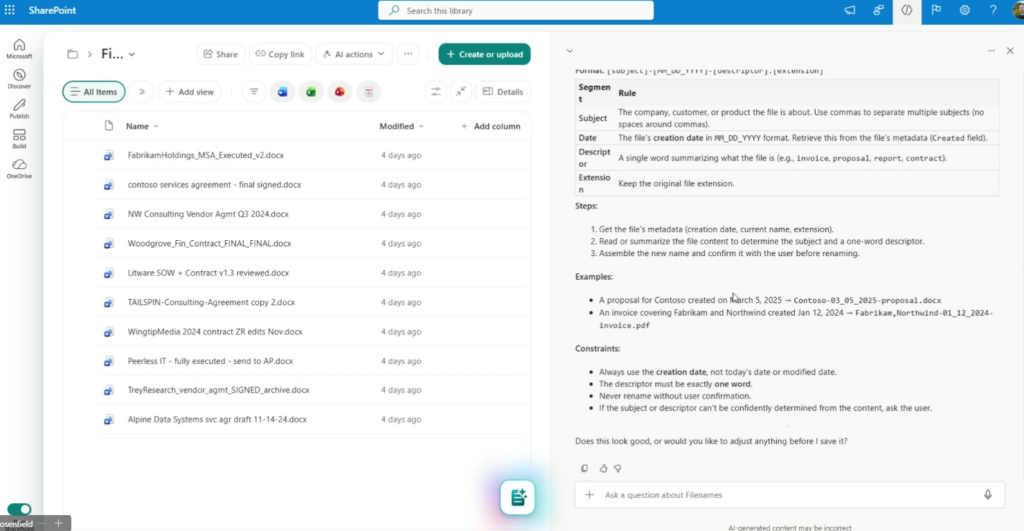Screen dimensions: 1024x531
Task: Open the AI actions dropdown
Action: [354, 54]
